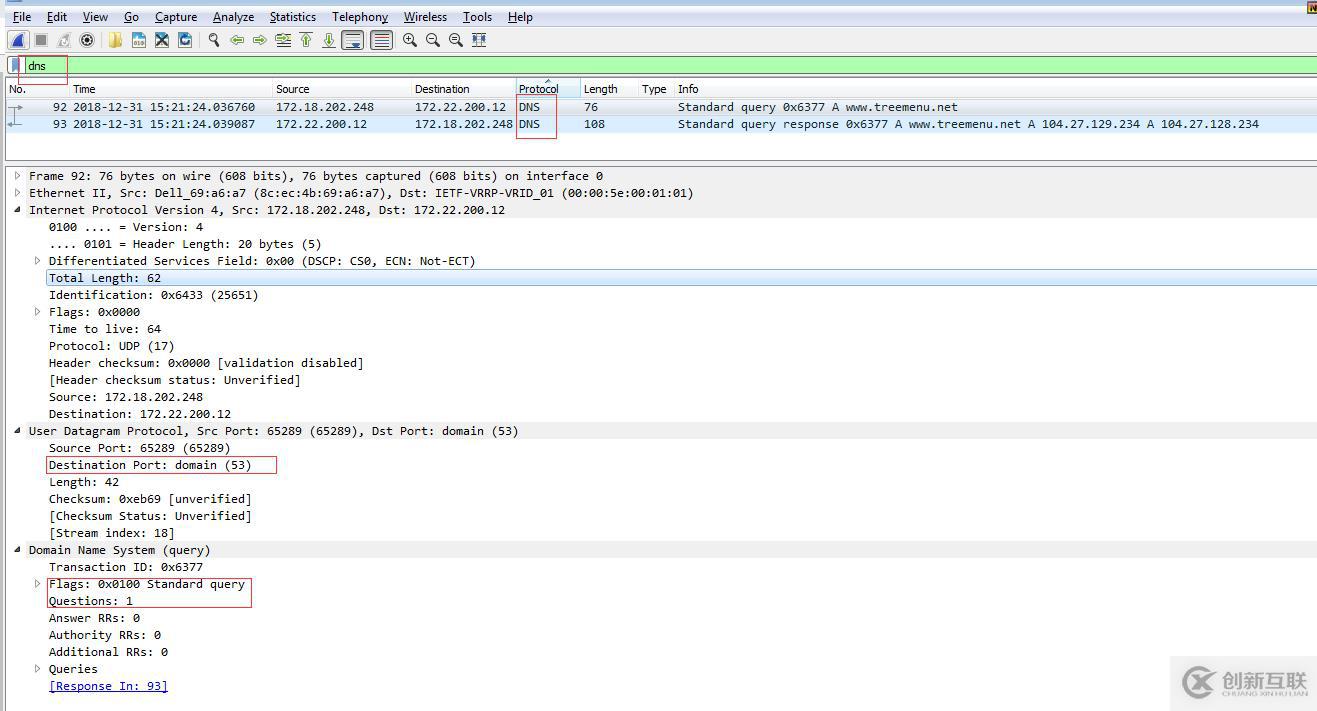Select Questions: 1 field

pyautogui.click(x=91, y=601)
